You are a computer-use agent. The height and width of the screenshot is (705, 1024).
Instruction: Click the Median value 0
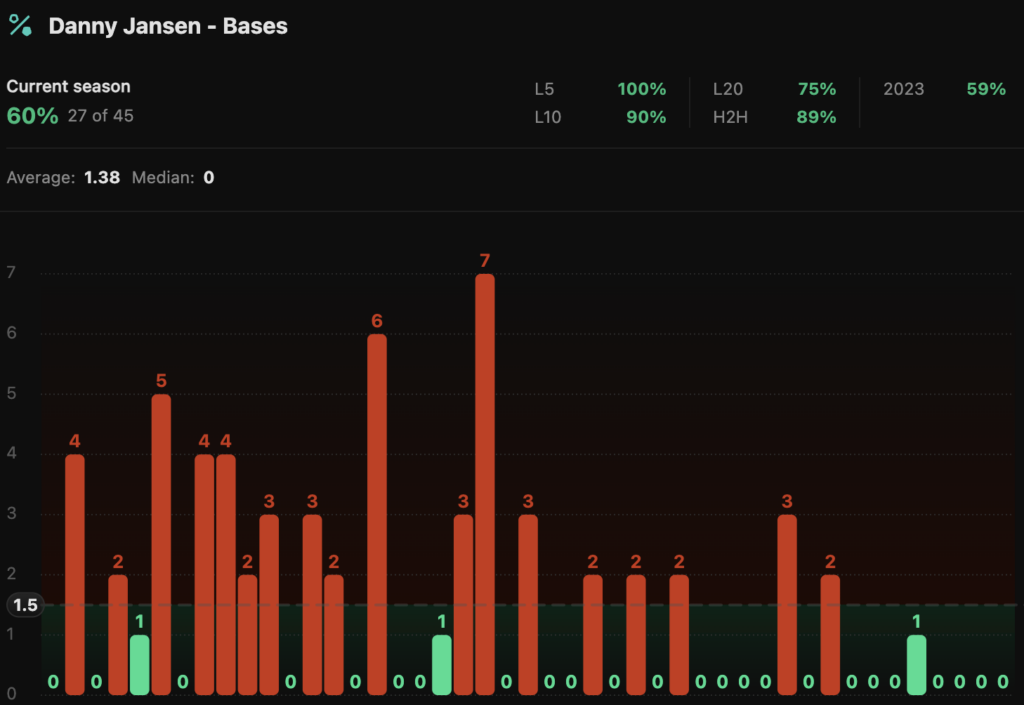coord(208,178)
